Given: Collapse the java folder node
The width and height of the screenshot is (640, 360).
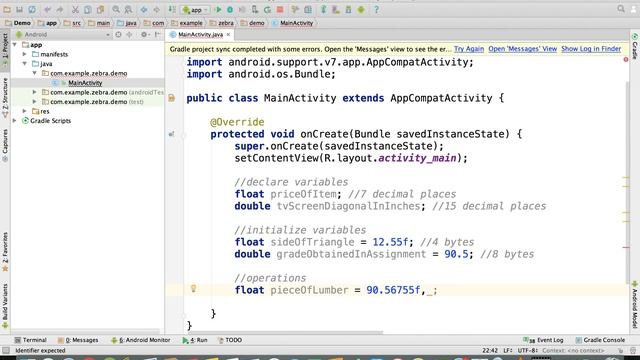Looking at the screenshot, I should 25,64.
